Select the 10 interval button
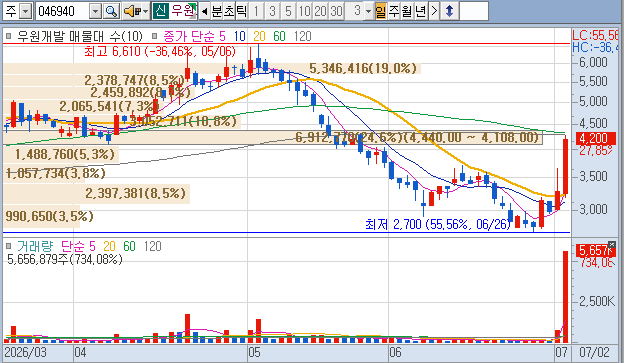The height and width of the screenshot is (363, 624). pos(304,11)
